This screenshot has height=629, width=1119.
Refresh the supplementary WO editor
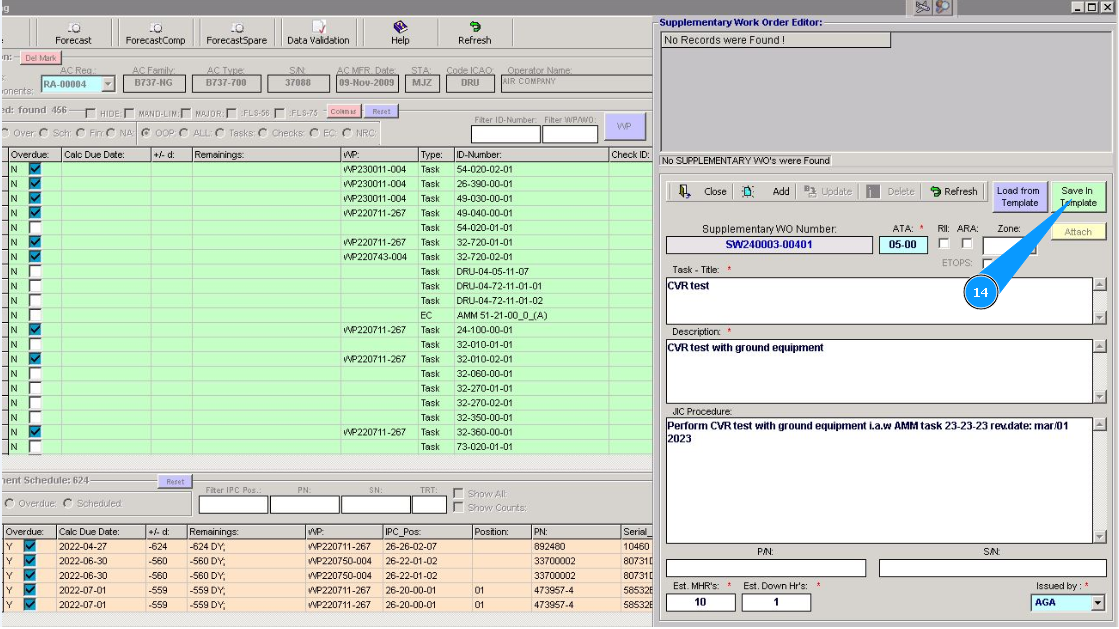click(952, 191)
